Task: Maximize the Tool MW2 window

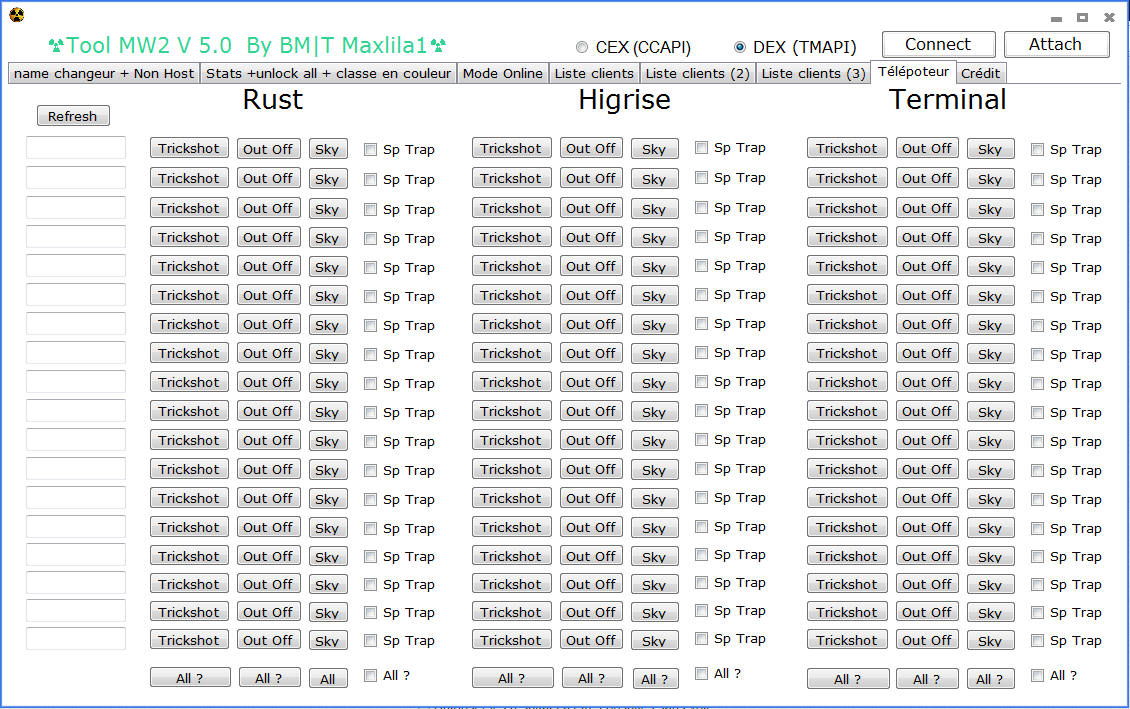Action: click(1082, 17)
